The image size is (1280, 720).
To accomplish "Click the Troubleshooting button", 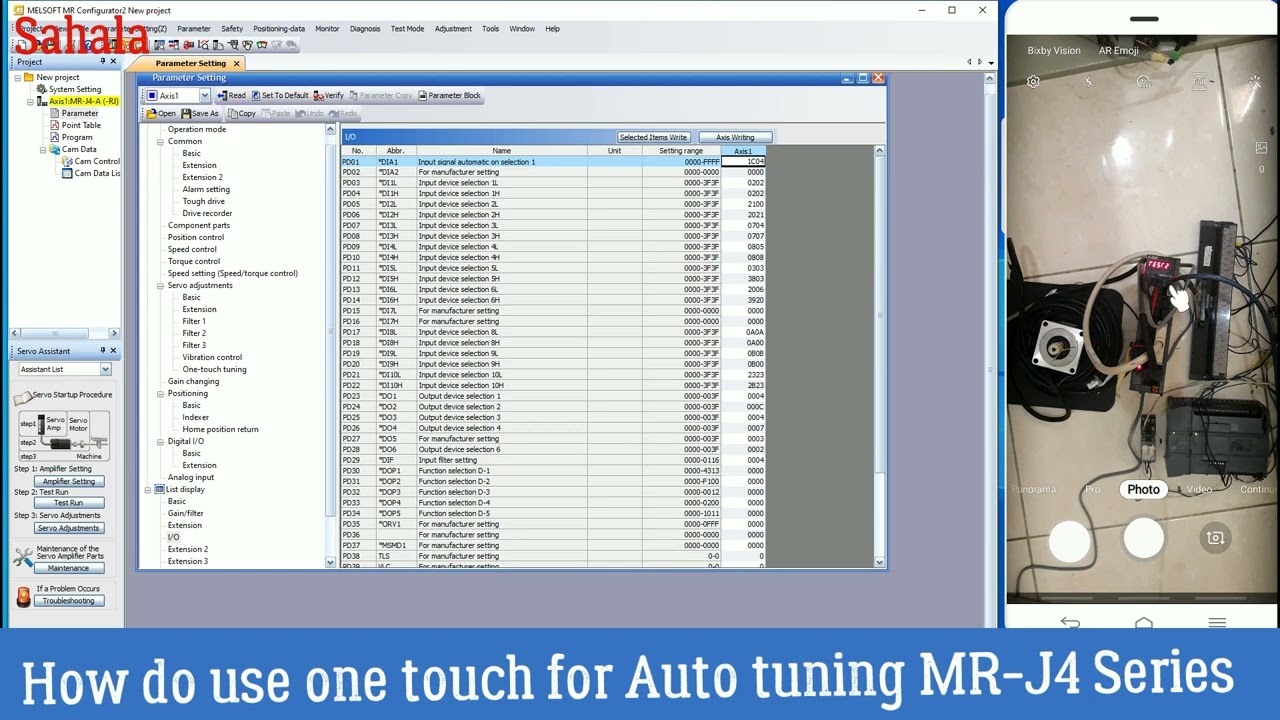I will tap(69, 601).
